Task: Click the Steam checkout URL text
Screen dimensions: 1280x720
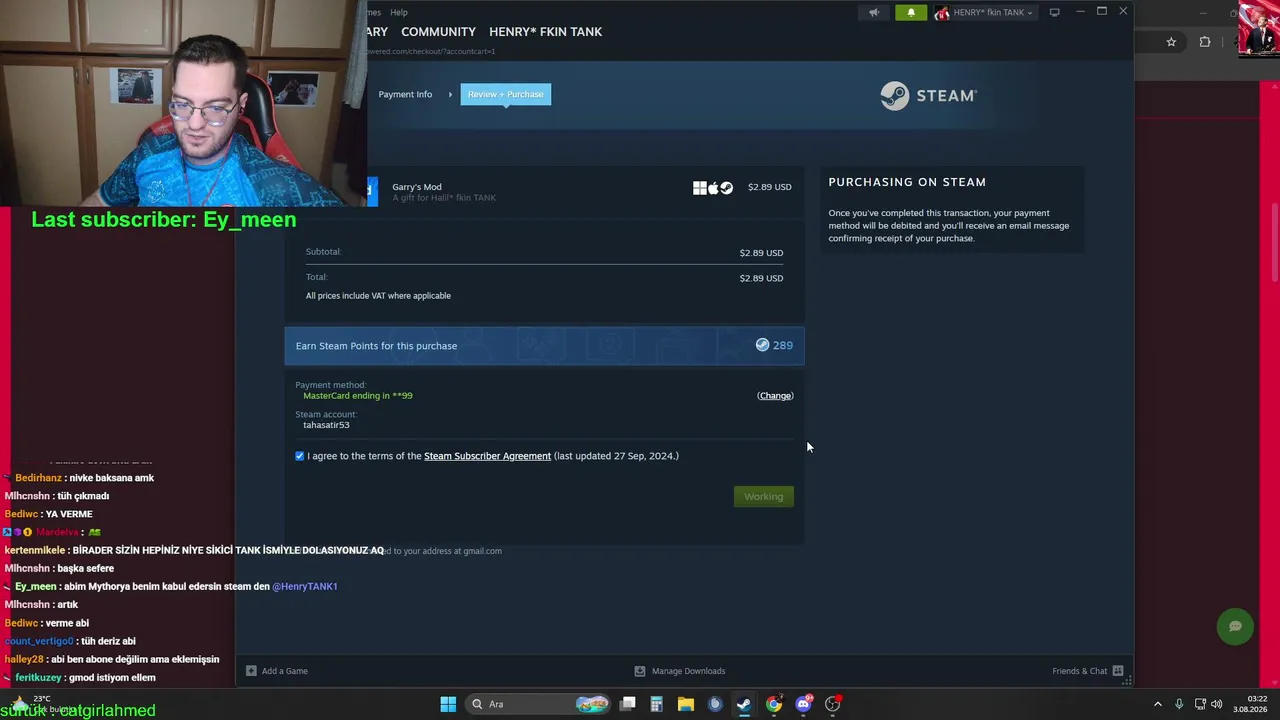Action: click(x=432, y=51)
